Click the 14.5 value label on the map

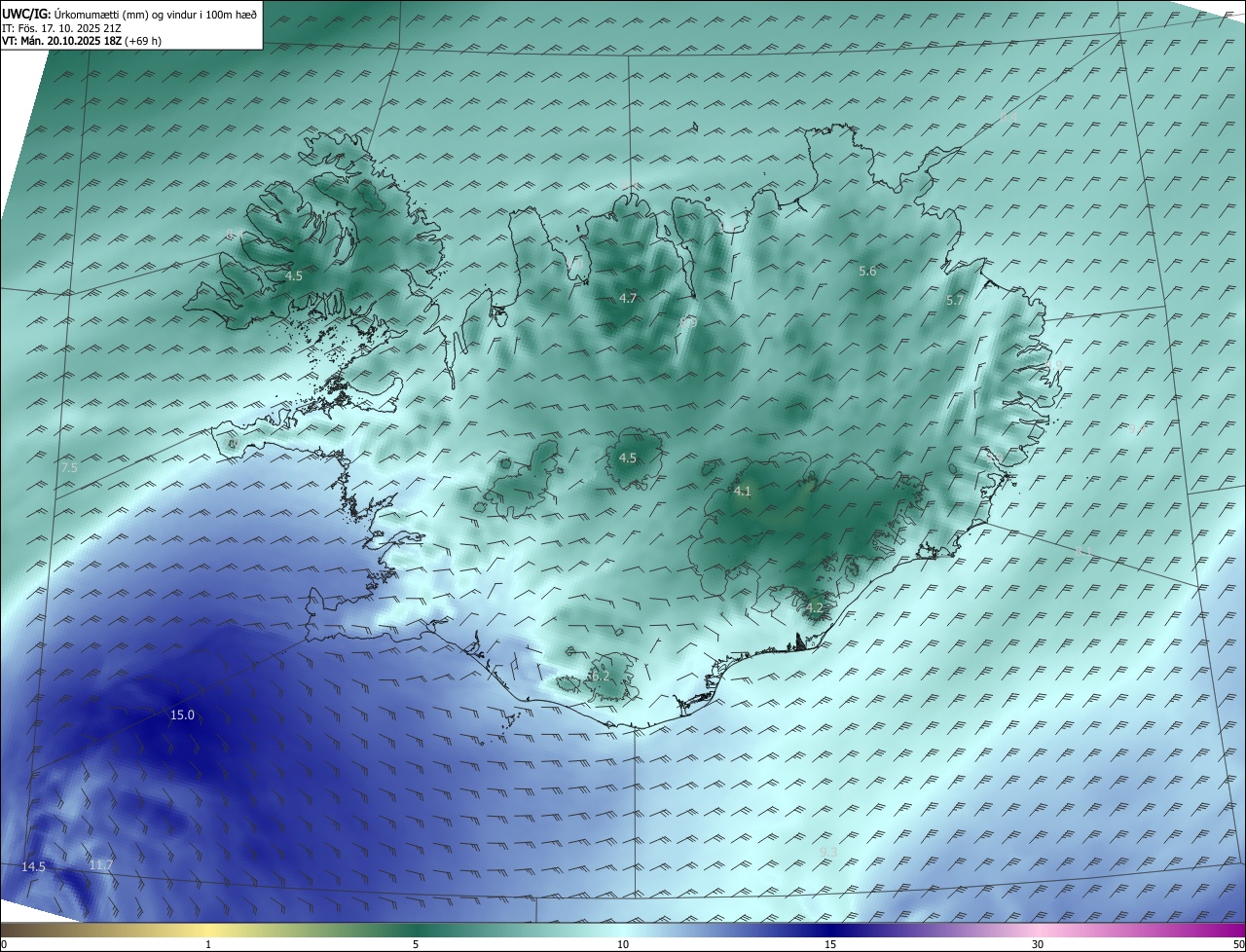click(34, 866)
